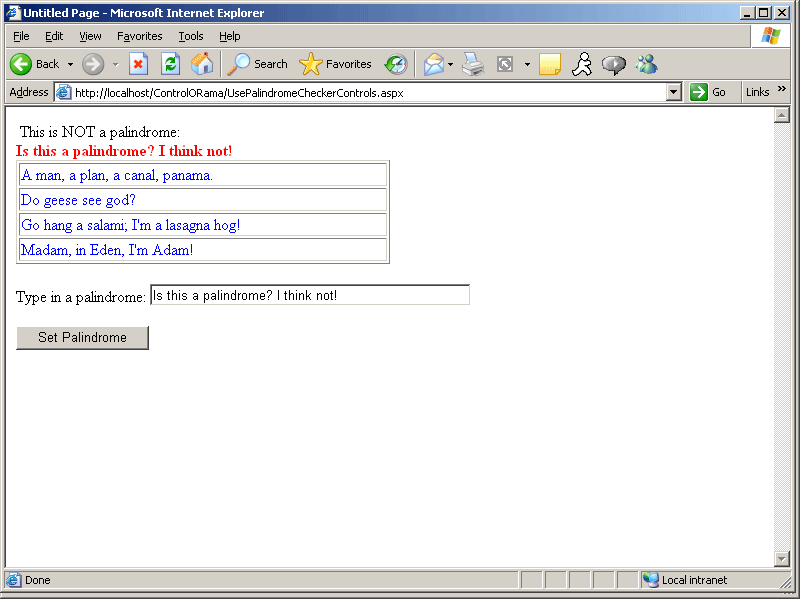Expand the Back button history dropdown
The image size is (800, 599).
pyautogui.click(x=70, y=64)
